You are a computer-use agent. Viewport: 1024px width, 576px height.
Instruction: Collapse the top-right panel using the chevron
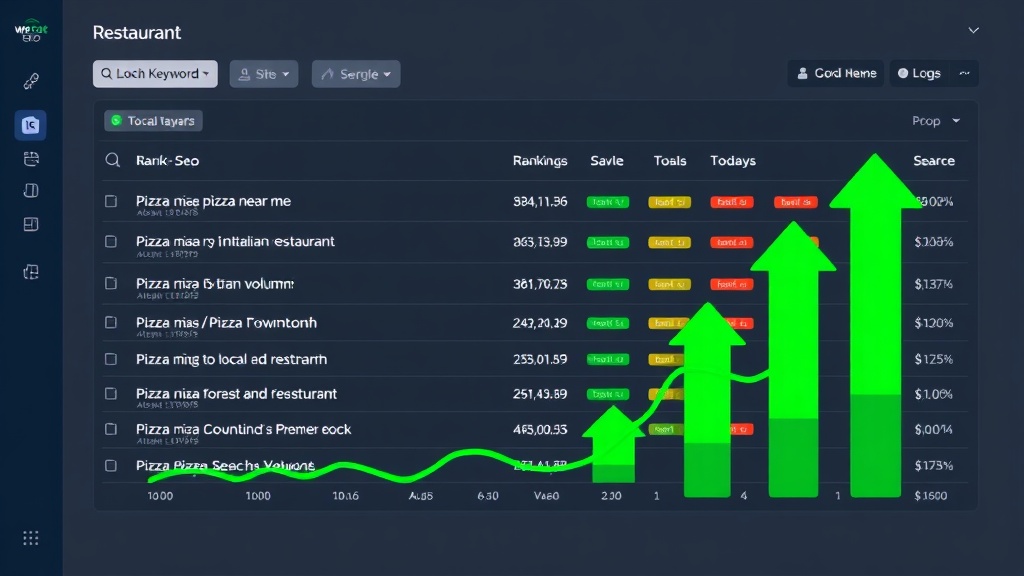[973, 30]
